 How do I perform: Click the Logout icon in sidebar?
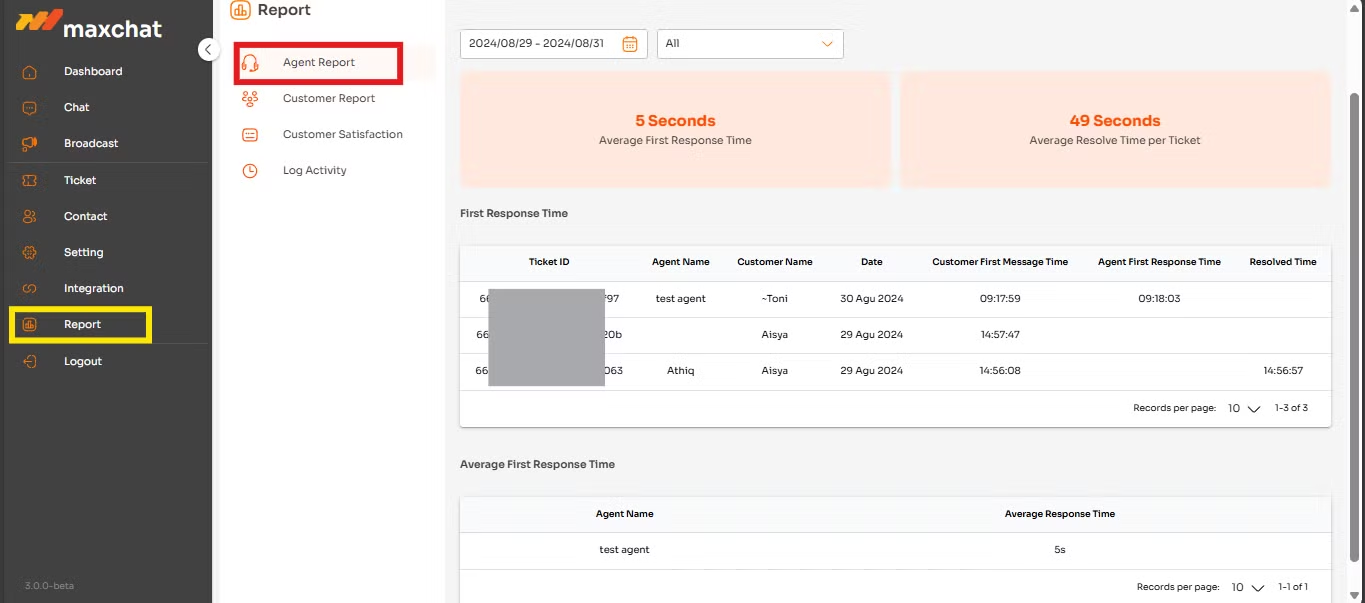[30, 362]
